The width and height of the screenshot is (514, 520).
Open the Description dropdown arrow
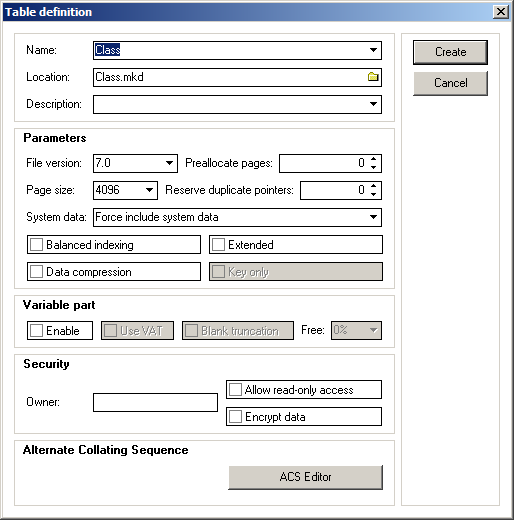click(373, 104)
